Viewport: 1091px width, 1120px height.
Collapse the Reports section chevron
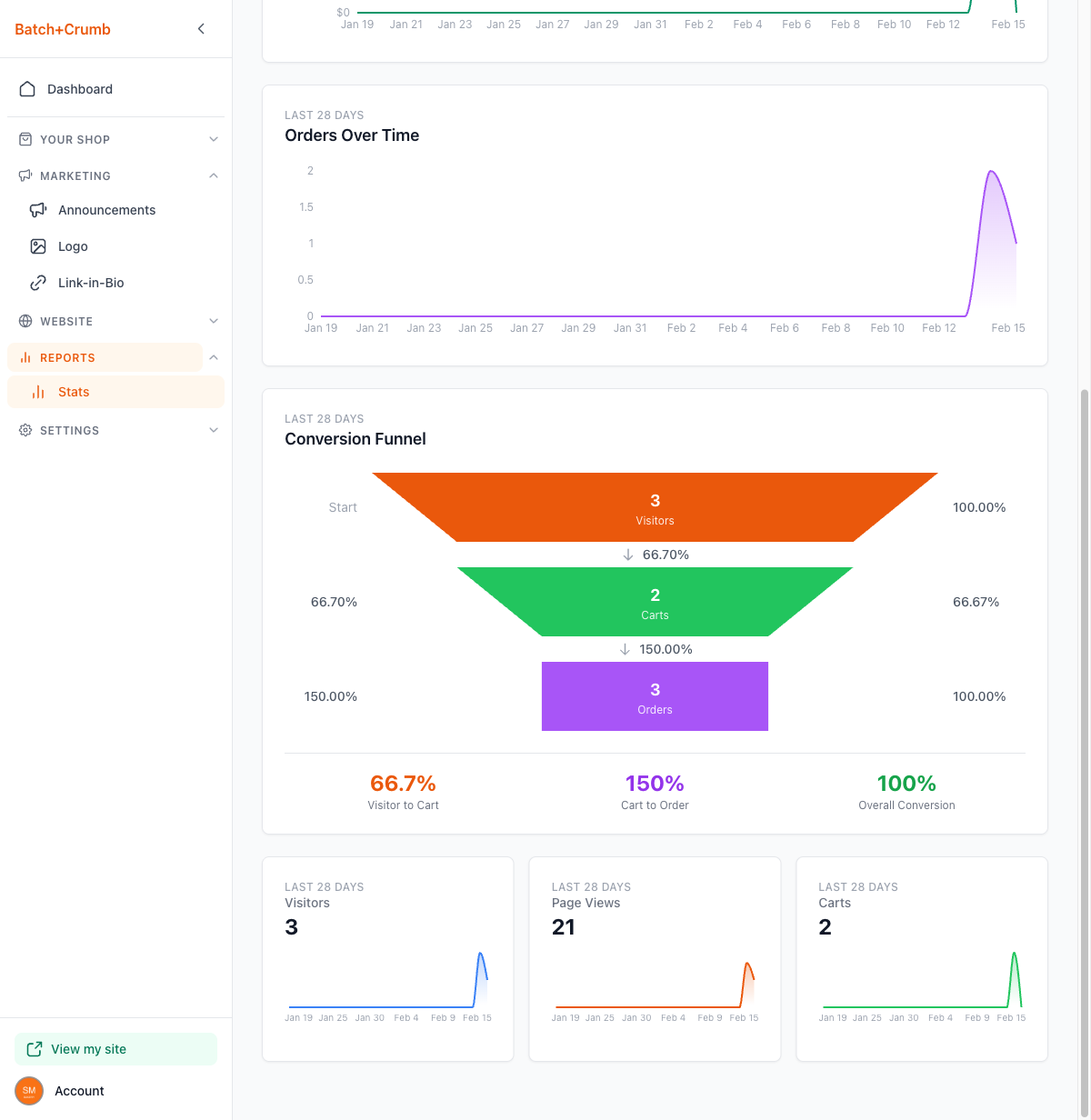point(214,357)
